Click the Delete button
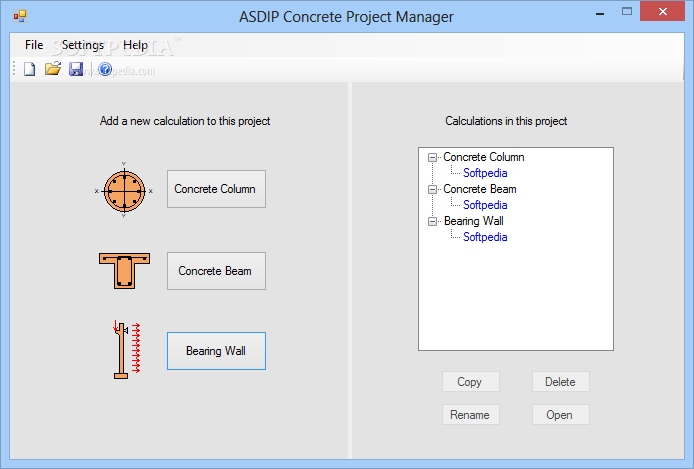The image size is (694, 469). pos(560,381)
